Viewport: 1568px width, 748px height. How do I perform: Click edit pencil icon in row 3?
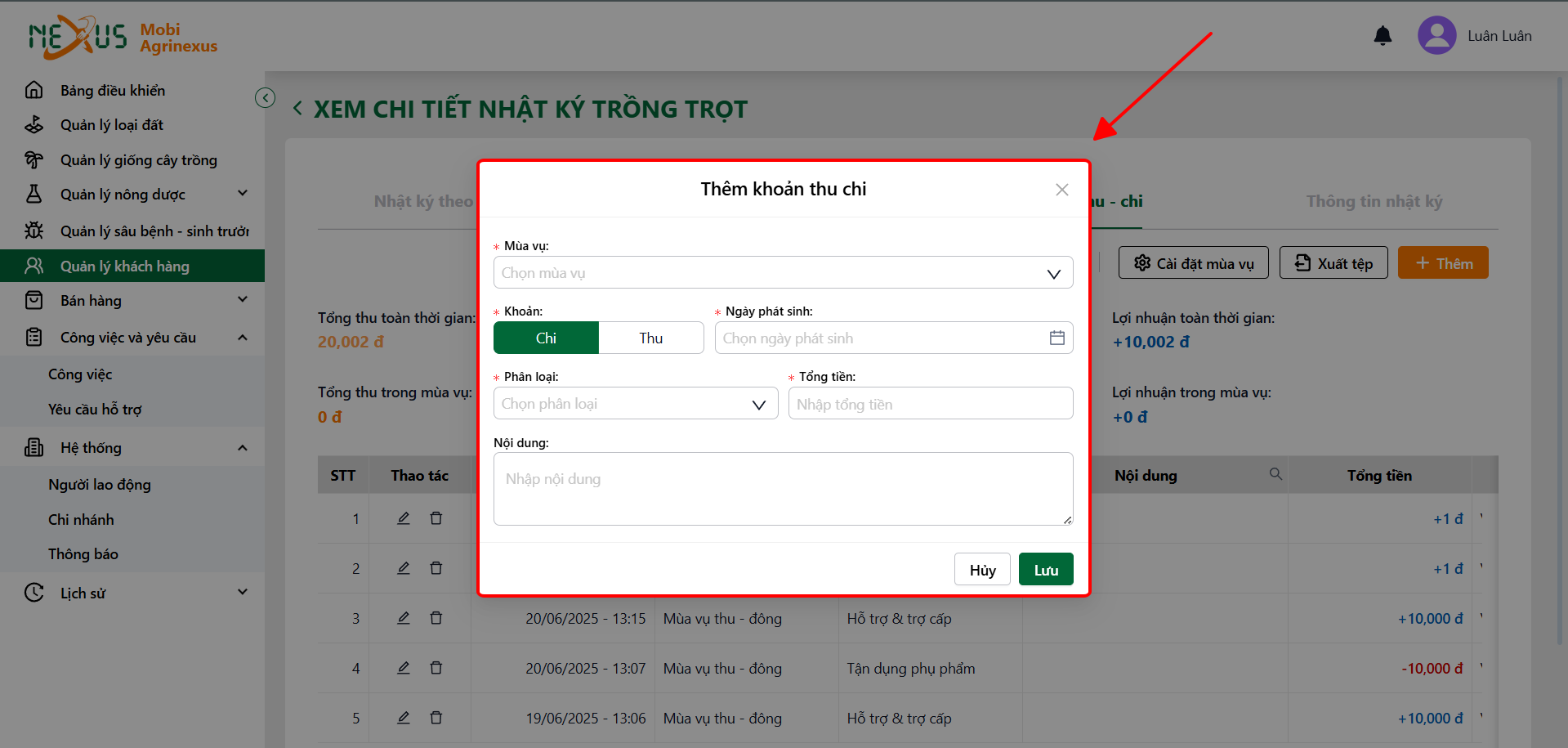coord(404,618)
